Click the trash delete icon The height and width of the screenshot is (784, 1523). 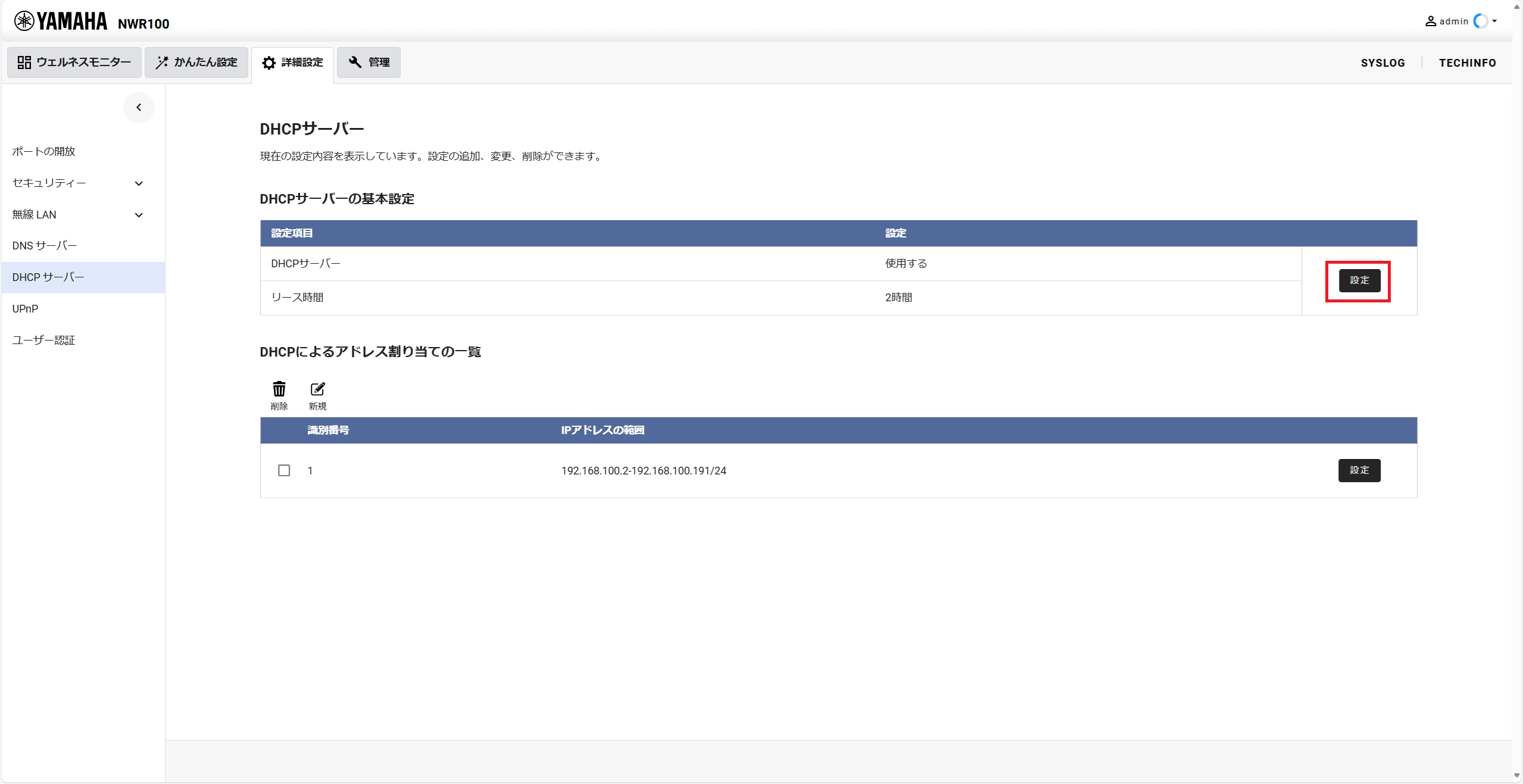tap(279, 390)
